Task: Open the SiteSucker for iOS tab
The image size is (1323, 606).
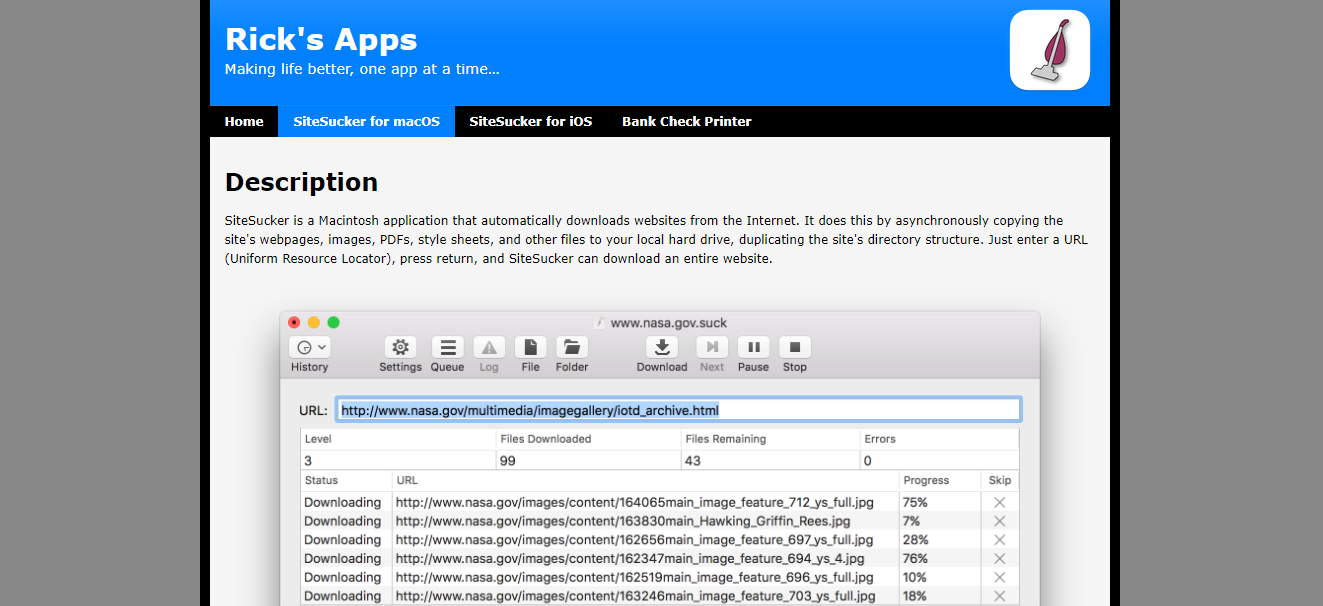Action: click(x=531, y=121)
